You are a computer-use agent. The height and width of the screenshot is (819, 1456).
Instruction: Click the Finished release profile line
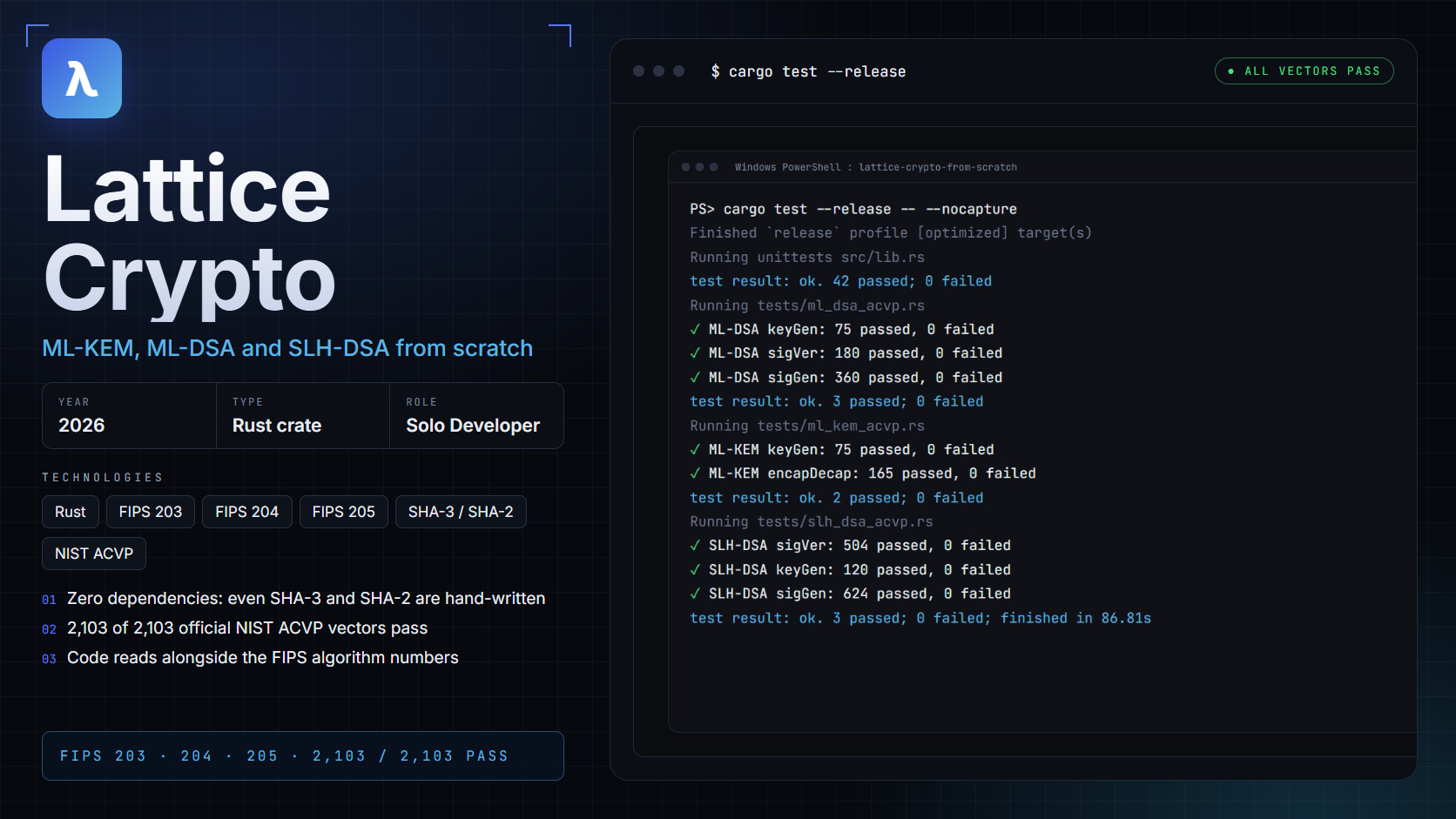pyautogui.click(x=891, y=233)
